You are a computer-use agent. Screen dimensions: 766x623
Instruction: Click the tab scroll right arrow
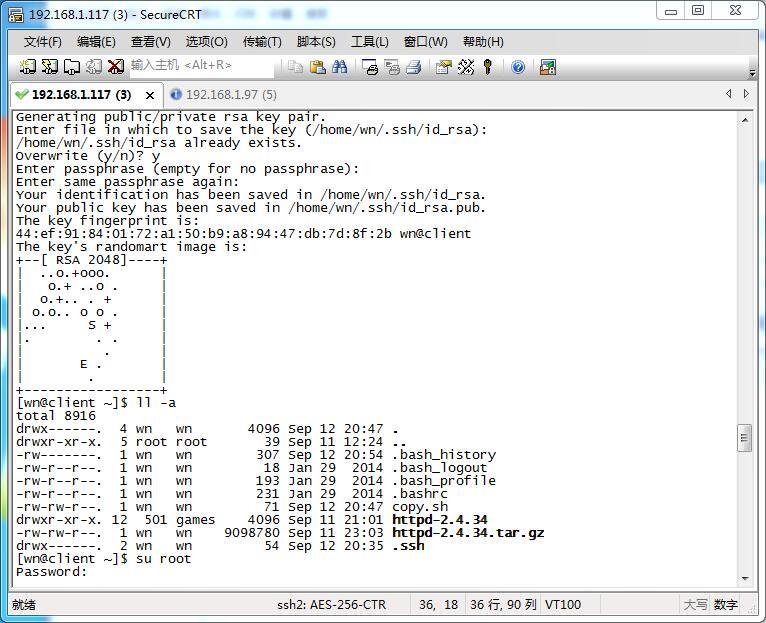point(746,94)
